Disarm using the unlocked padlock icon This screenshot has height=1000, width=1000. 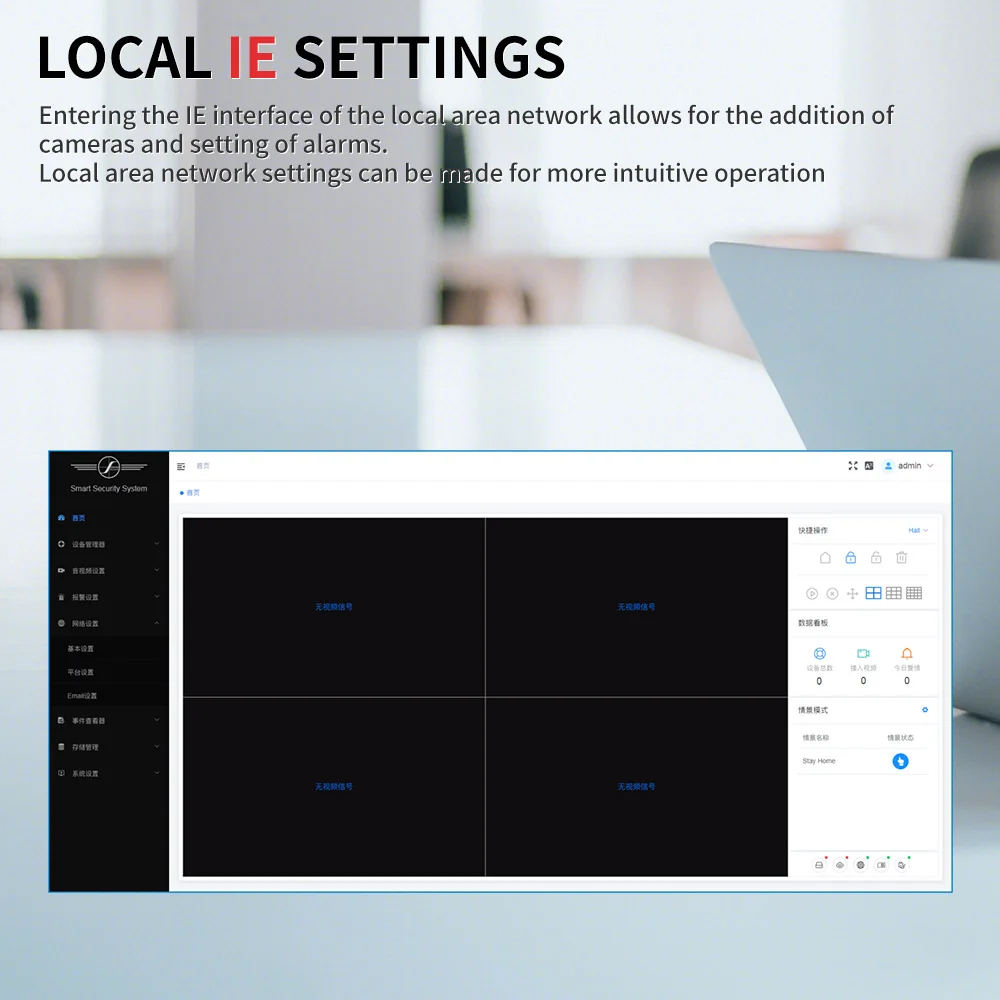(x=876, y=558)
